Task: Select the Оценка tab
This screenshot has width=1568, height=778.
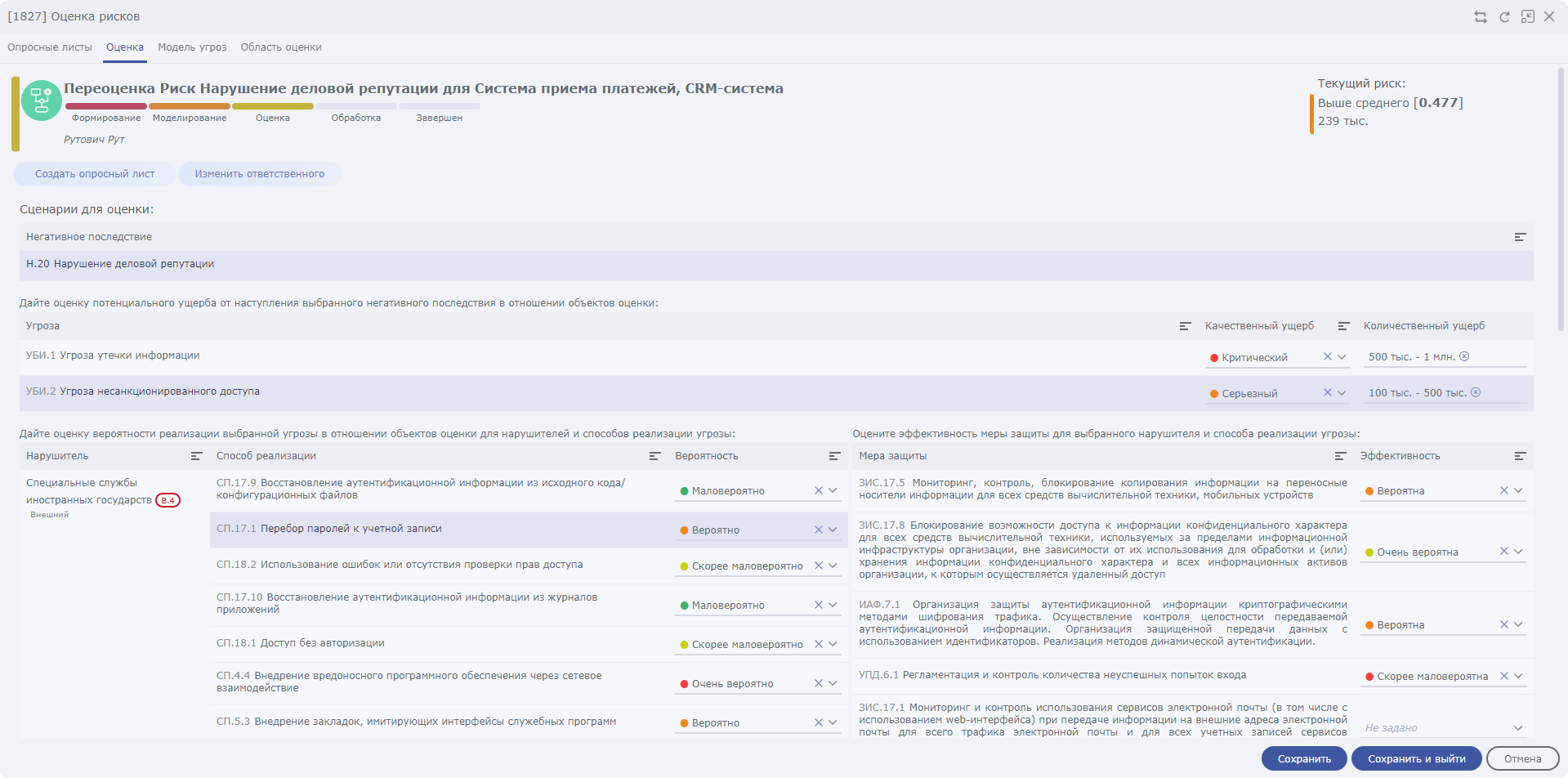Action: [125, 47]
